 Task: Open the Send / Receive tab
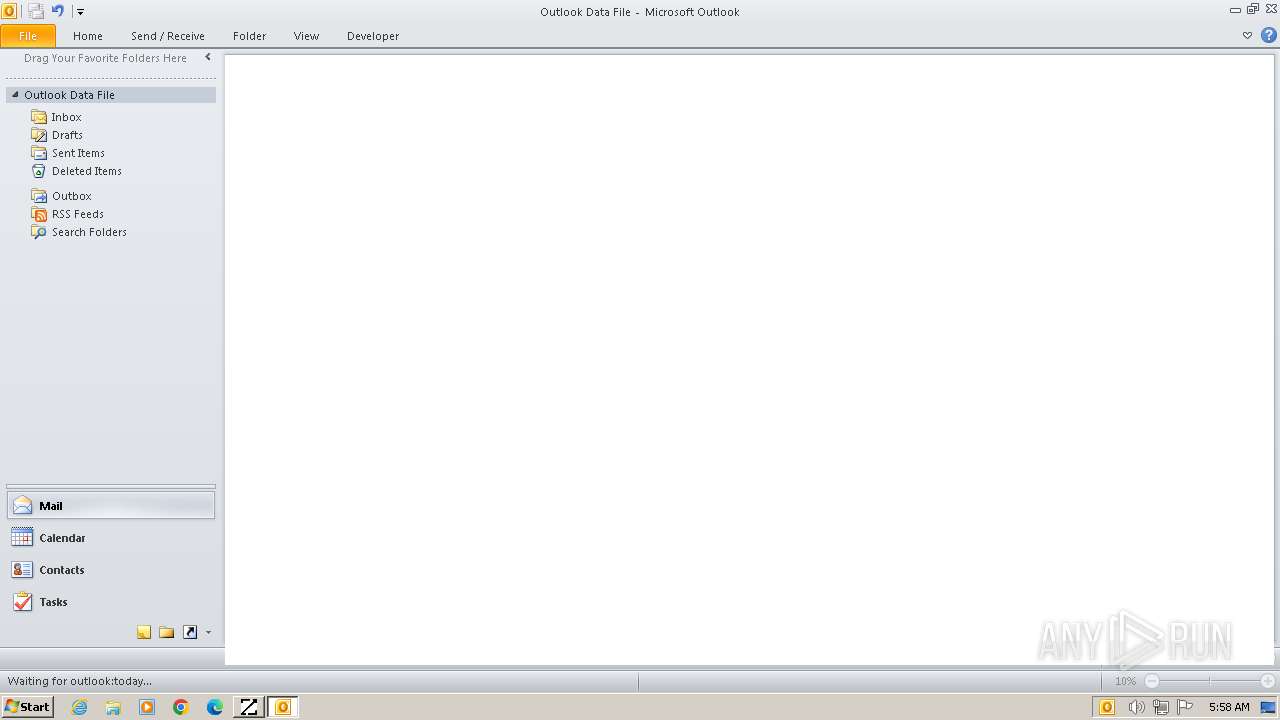coord(168,36)
